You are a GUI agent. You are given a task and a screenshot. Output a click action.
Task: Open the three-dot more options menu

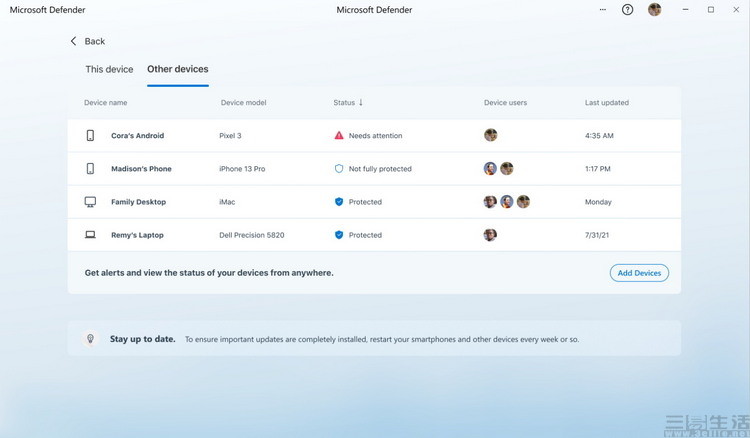(602, 10)
